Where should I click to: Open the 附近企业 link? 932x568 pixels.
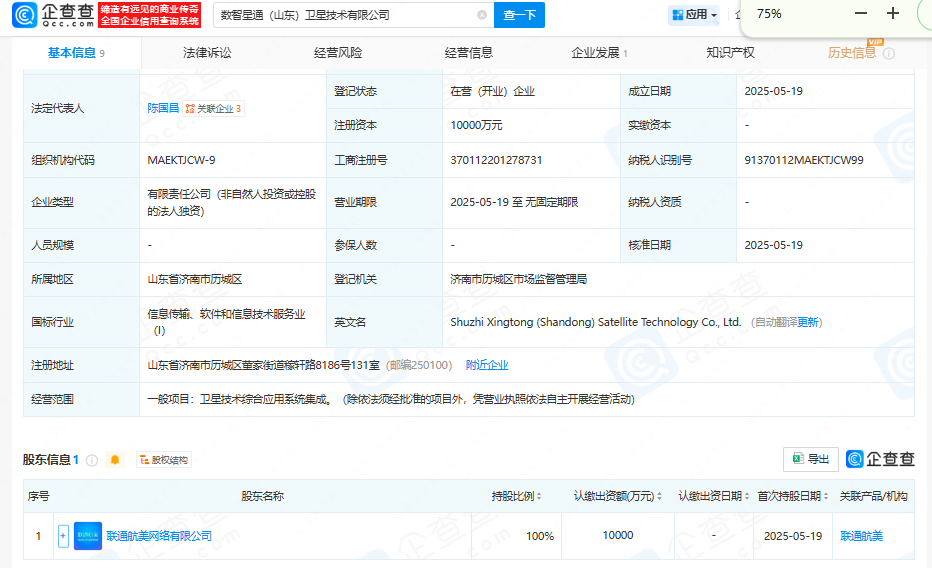pos(487,365)
